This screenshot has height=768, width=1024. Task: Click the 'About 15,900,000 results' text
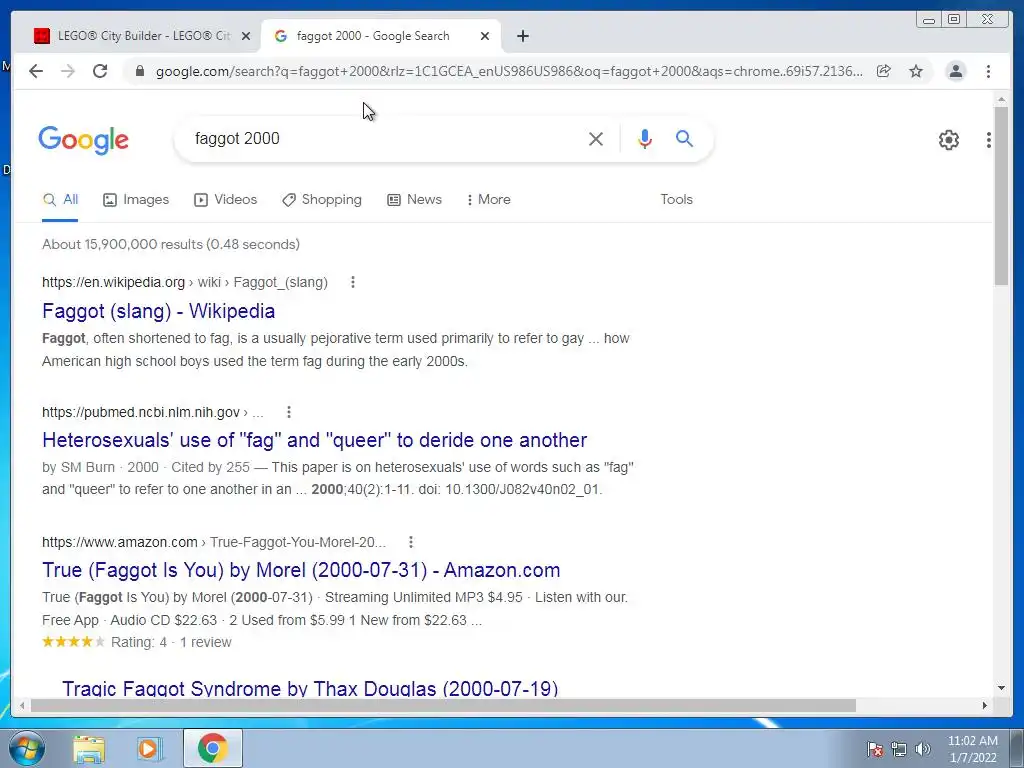click(171, 244)
